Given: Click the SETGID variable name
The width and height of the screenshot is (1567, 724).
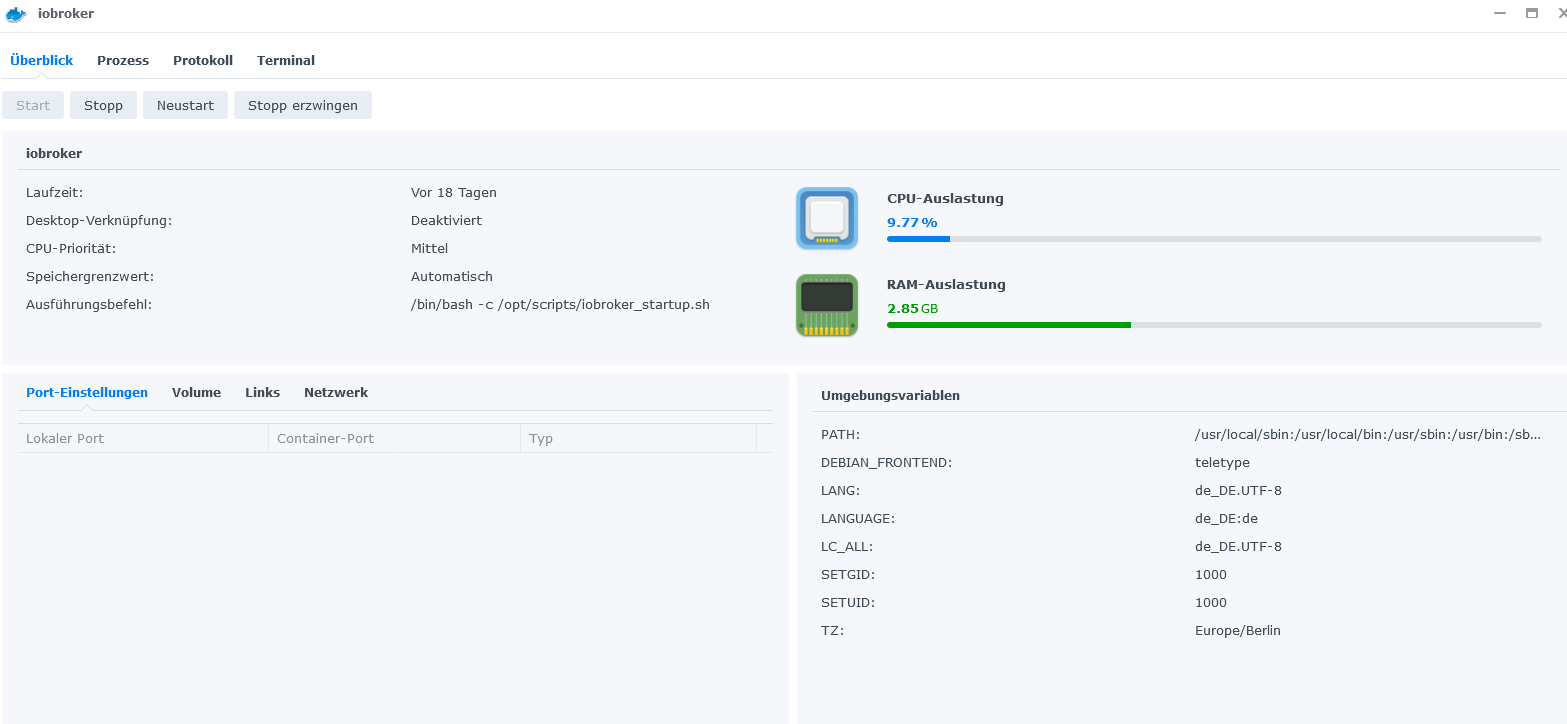Looking at the screenshot, I should 848,574.
